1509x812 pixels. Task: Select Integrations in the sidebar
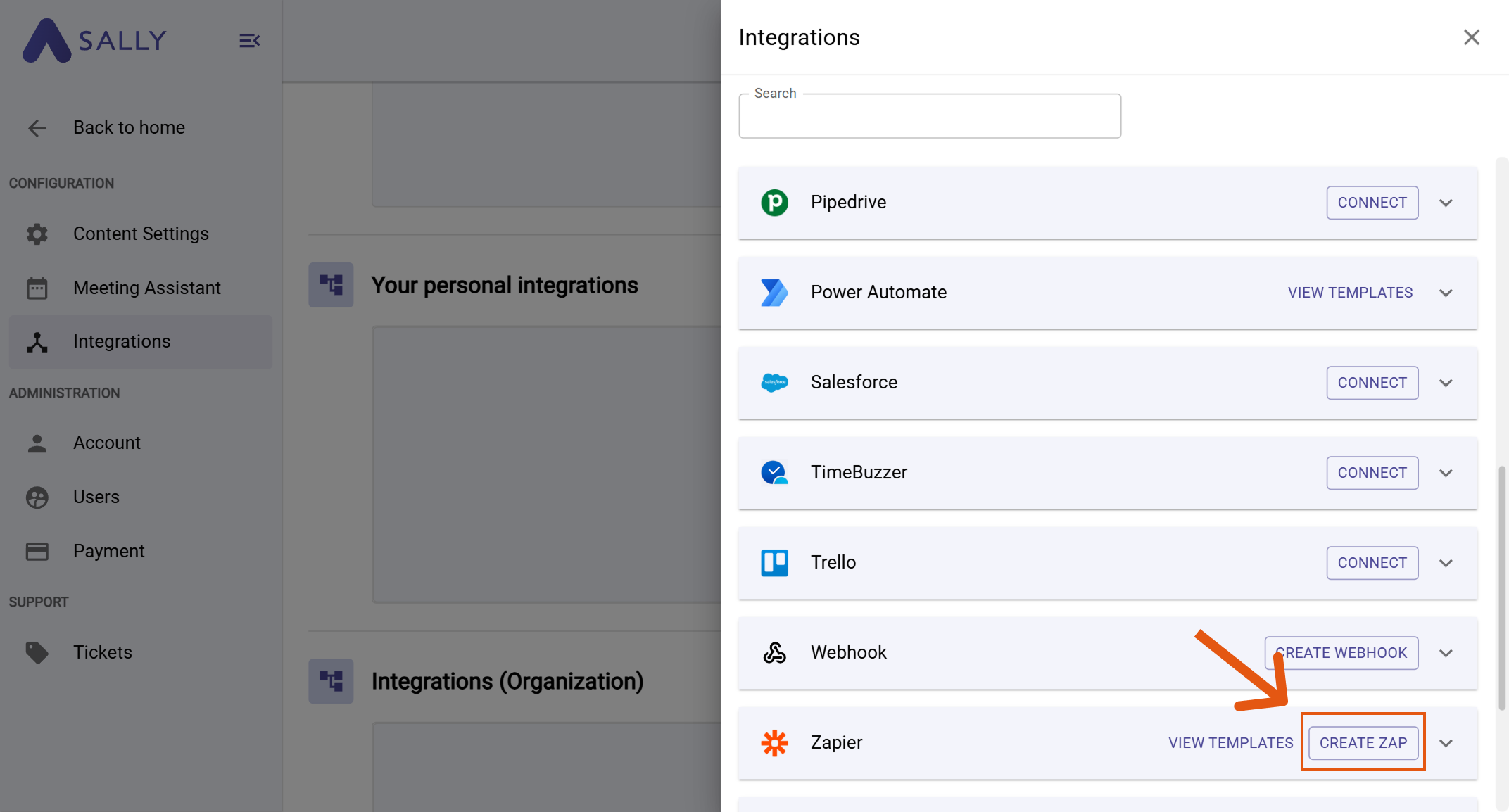pos(140,342)
